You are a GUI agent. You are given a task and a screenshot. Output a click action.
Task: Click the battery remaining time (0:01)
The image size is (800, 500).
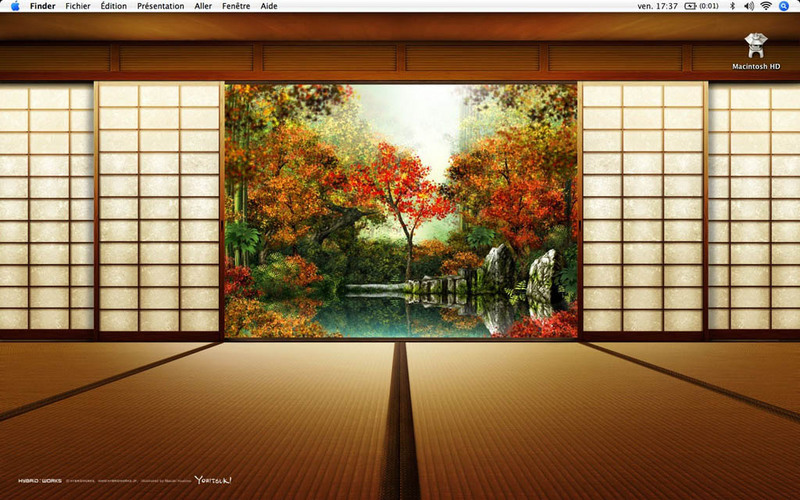709,6
